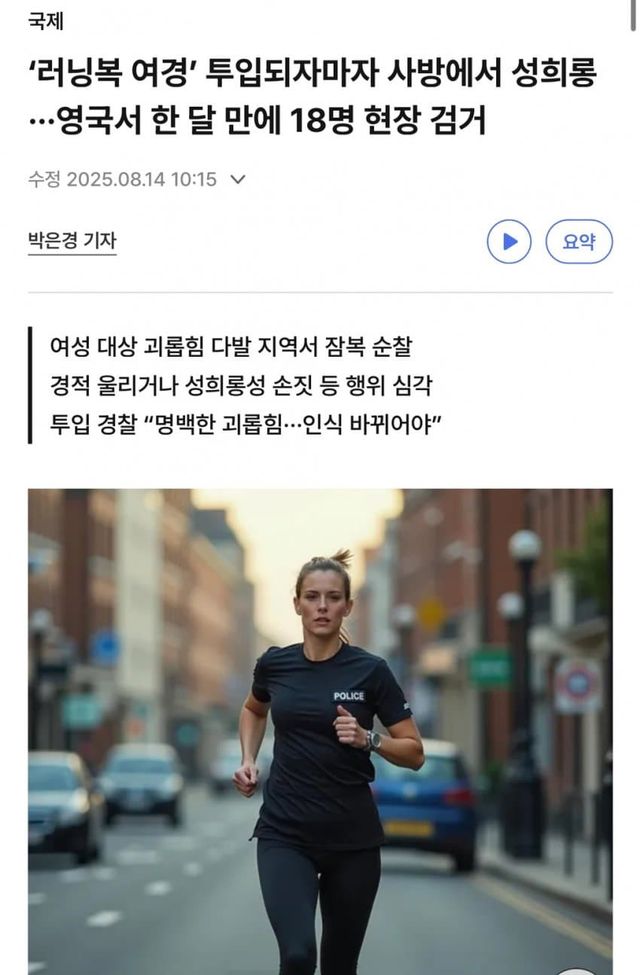Click the 수정 2025.08.14 10:15 timestamp

(x=122, y=180)
